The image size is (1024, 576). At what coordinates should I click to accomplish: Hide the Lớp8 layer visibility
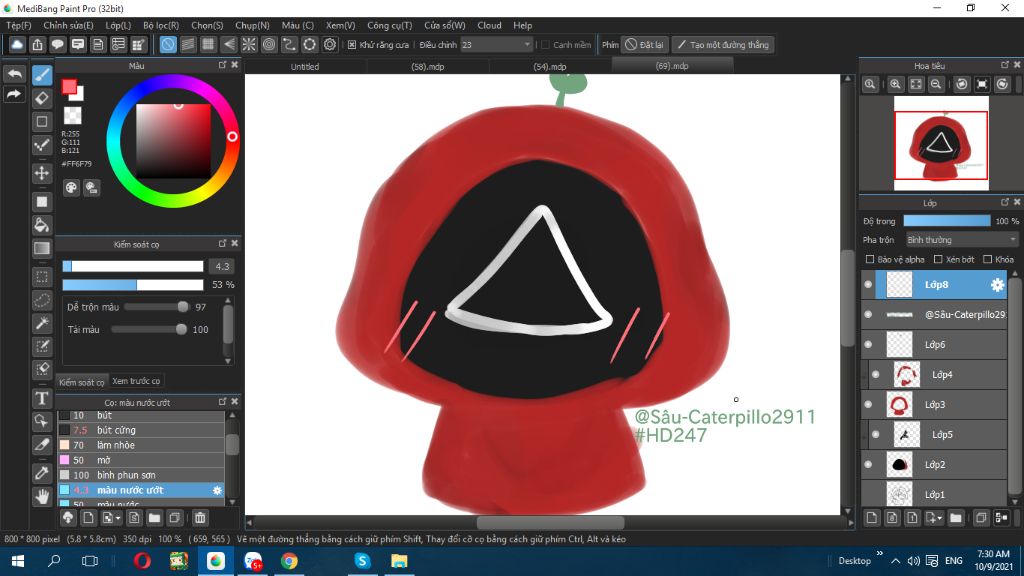tap(868, 285)
